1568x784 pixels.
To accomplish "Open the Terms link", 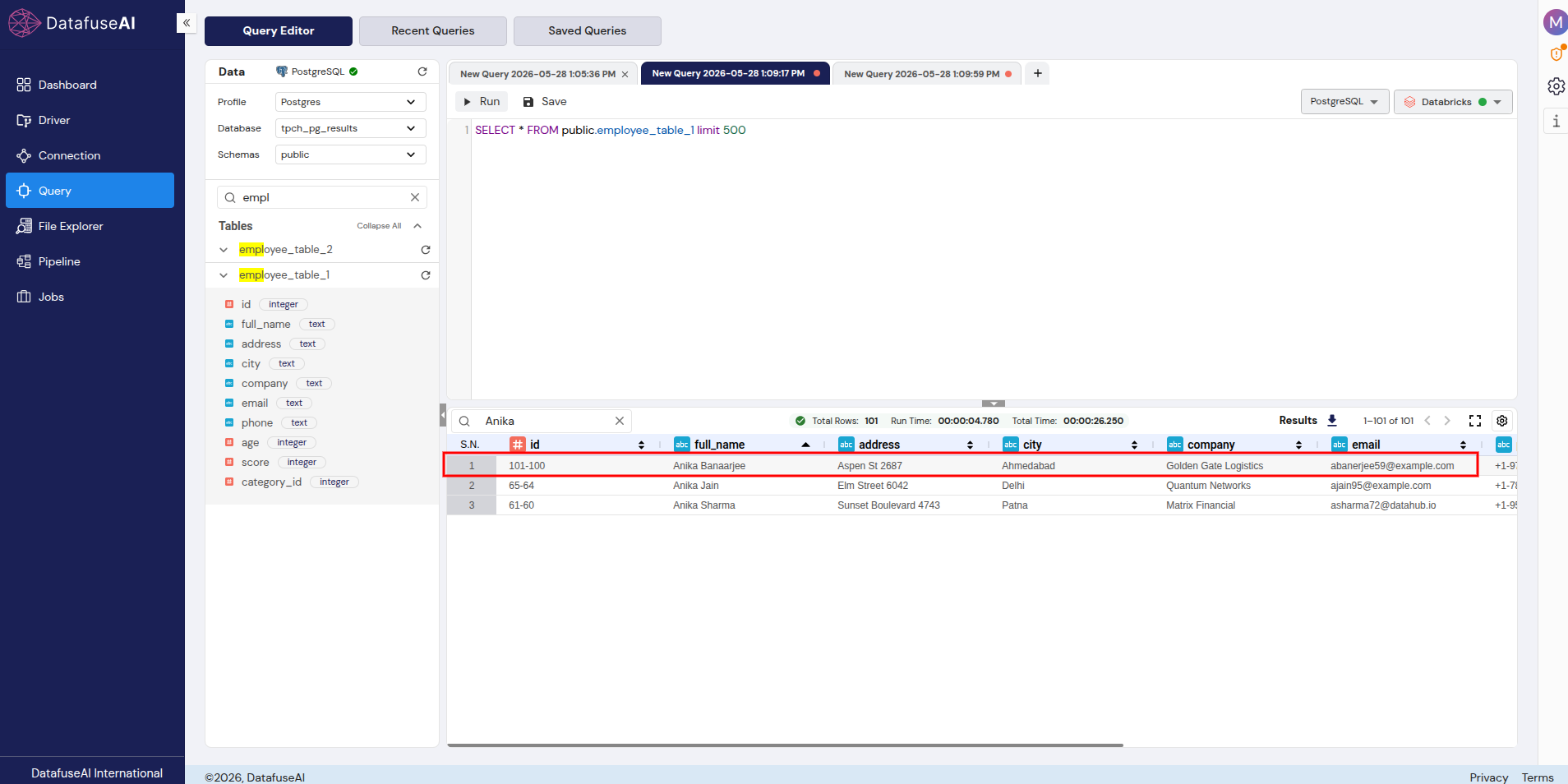I will click(x=1538, y=777).
